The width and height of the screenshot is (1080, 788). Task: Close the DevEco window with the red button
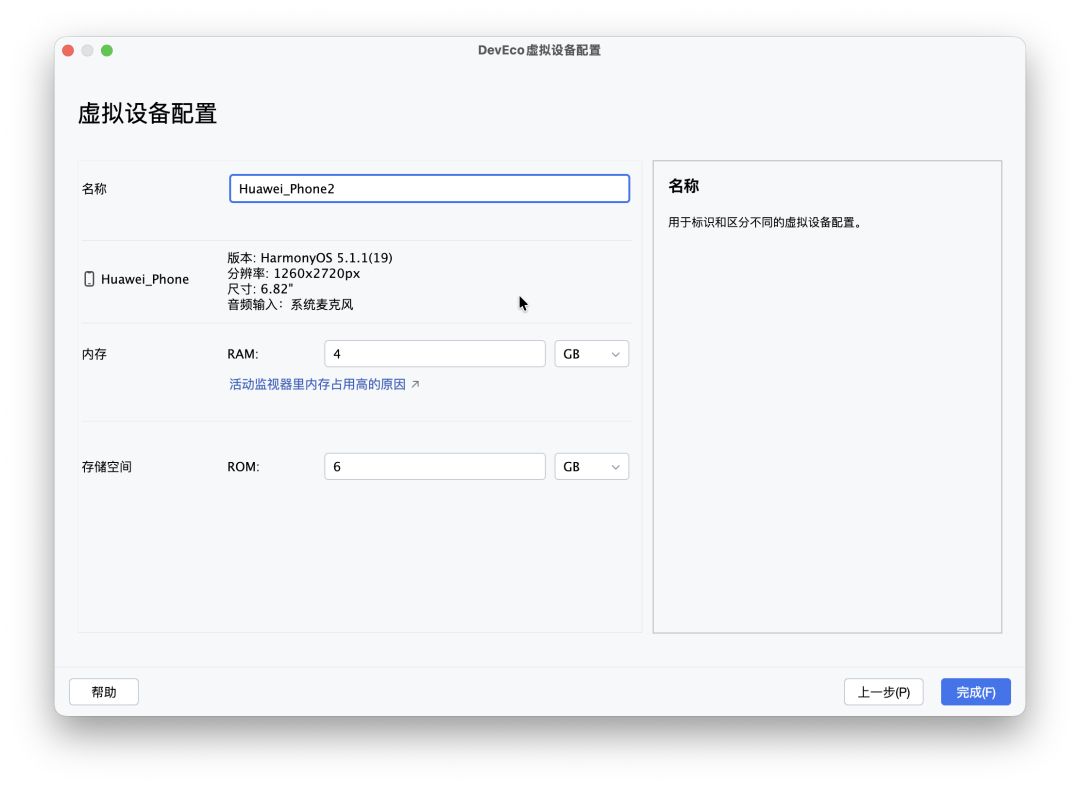(x=68, y=50)
